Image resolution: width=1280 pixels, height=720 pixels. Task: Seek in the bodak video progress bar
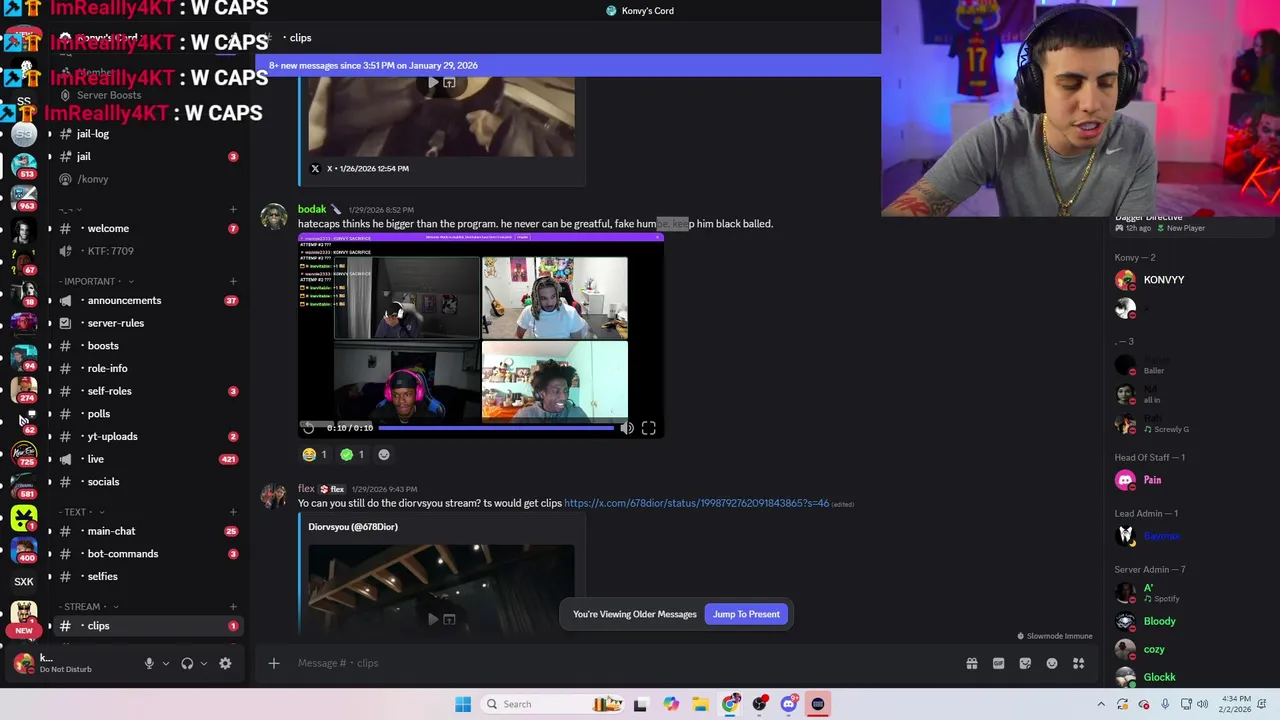(x=496, y=428)
